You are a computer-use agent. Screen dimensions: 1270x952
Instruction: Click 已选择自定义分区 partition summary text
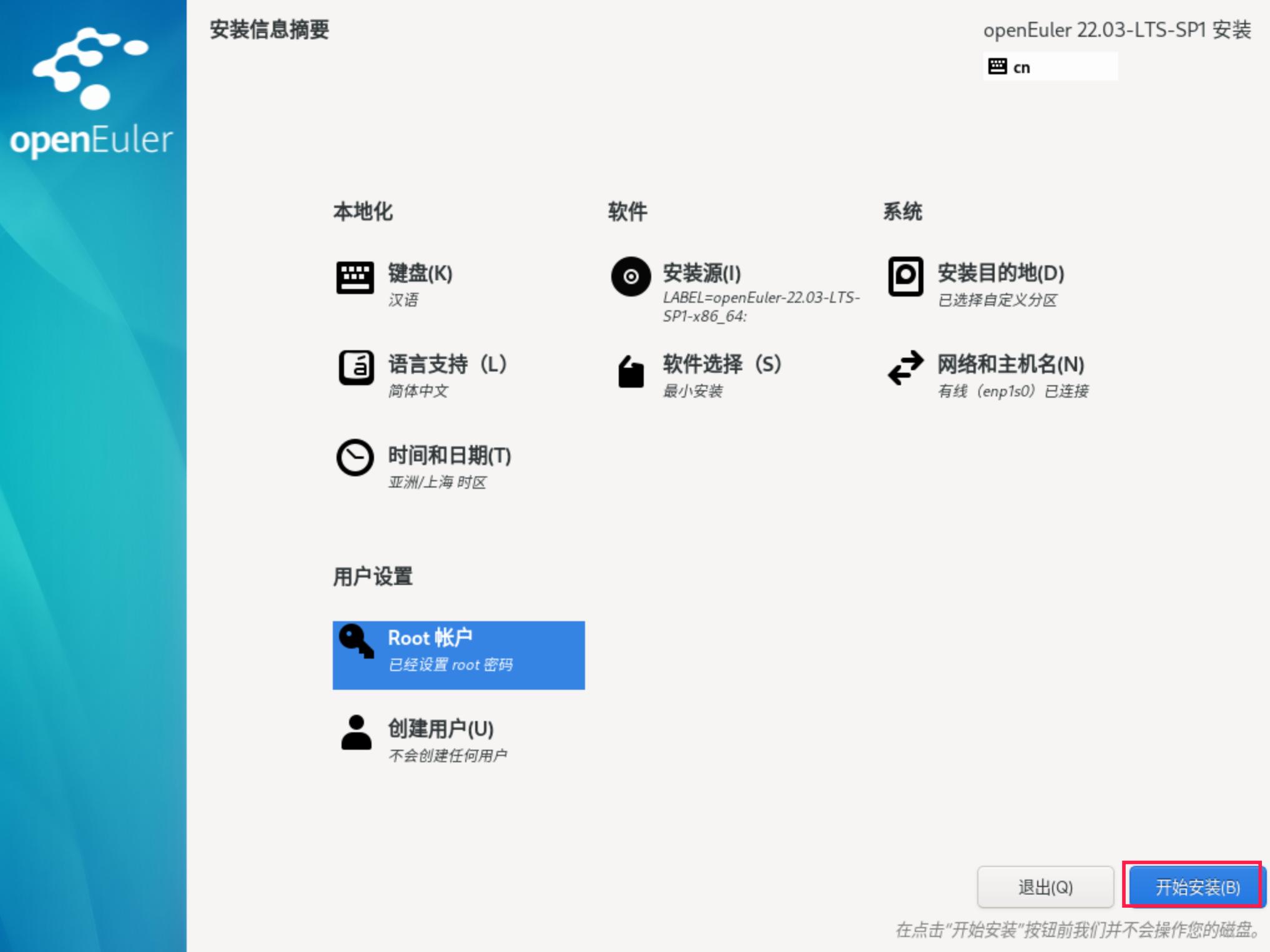click(999, 300)
